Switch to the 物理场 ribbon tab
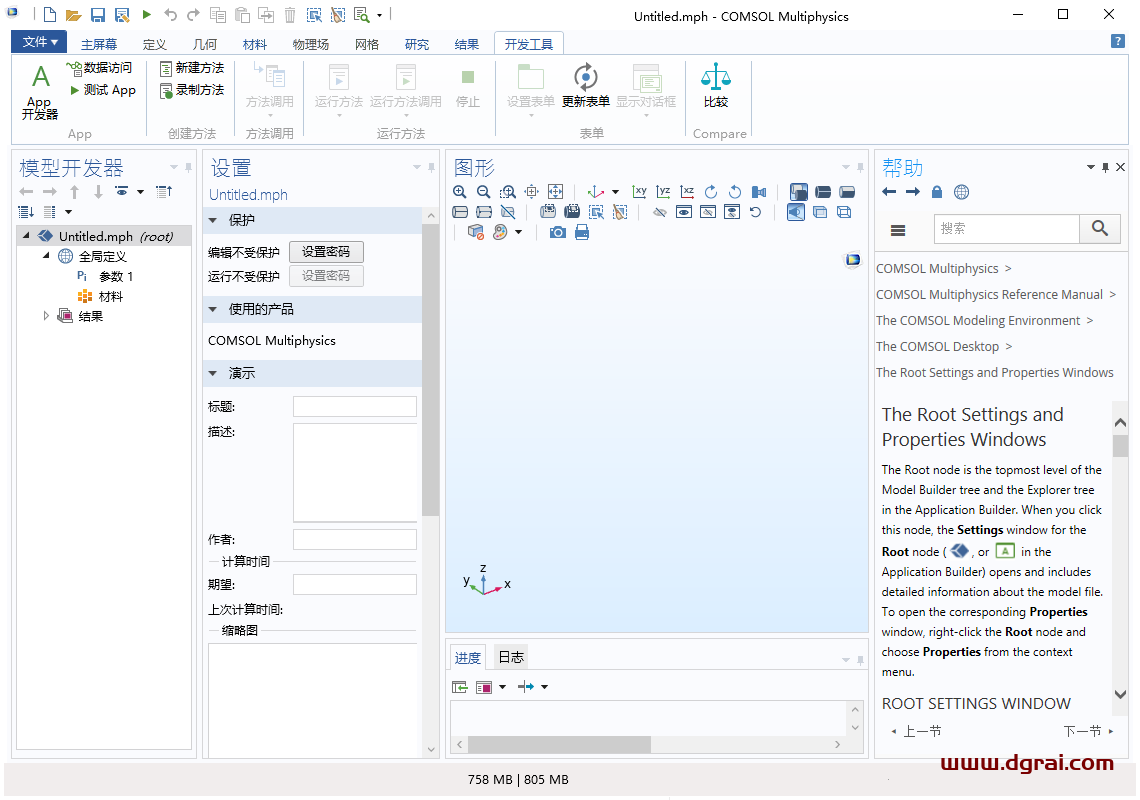 (310, 44)
